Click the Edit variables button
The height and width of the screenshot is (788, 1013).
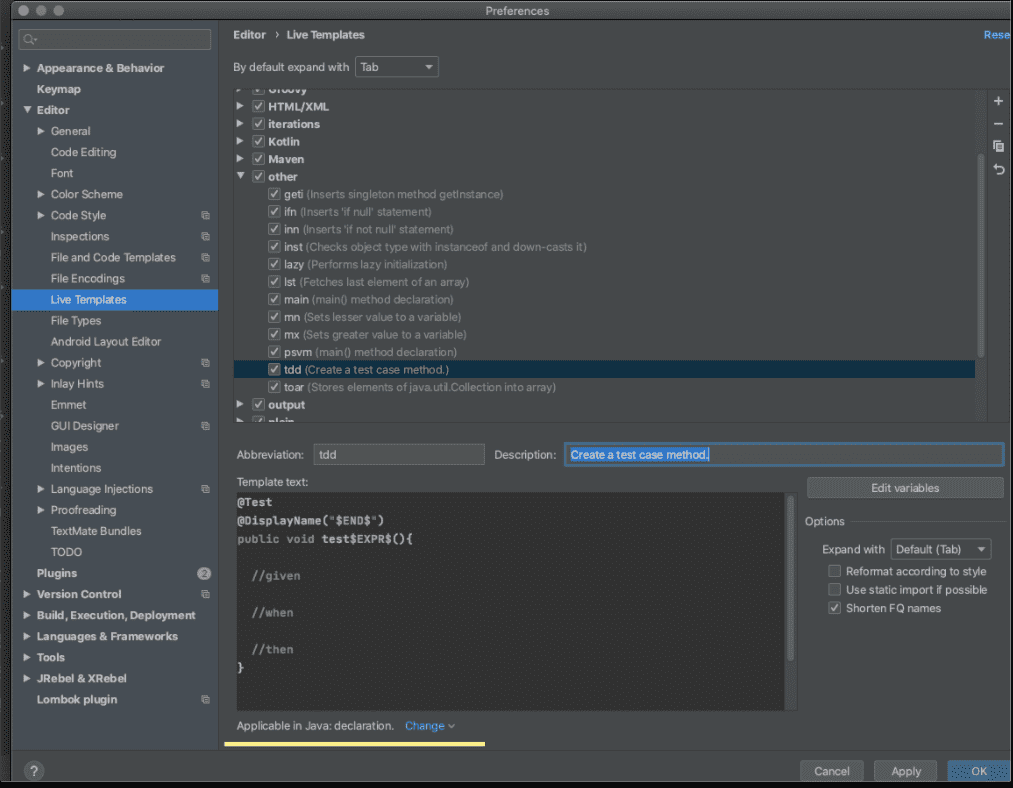coord(904,488)
